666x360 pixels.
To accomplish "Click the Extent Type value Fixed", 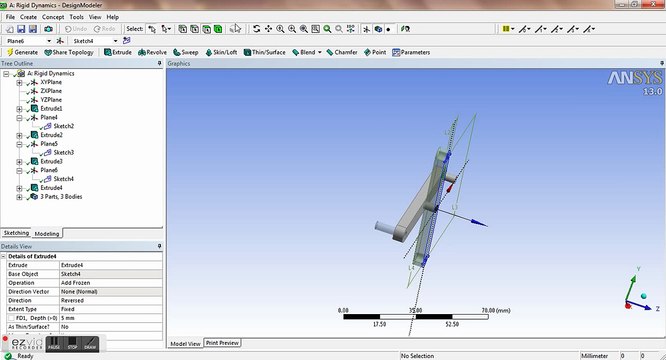I will (x=110, y=309).
